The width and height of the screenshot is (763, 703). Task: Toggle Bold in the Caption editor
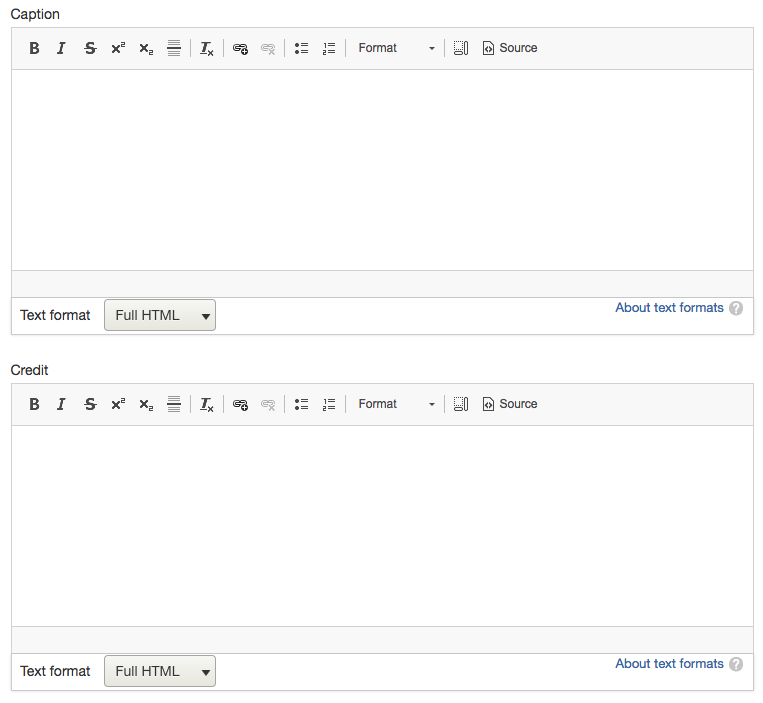click(x=34, y=48)
